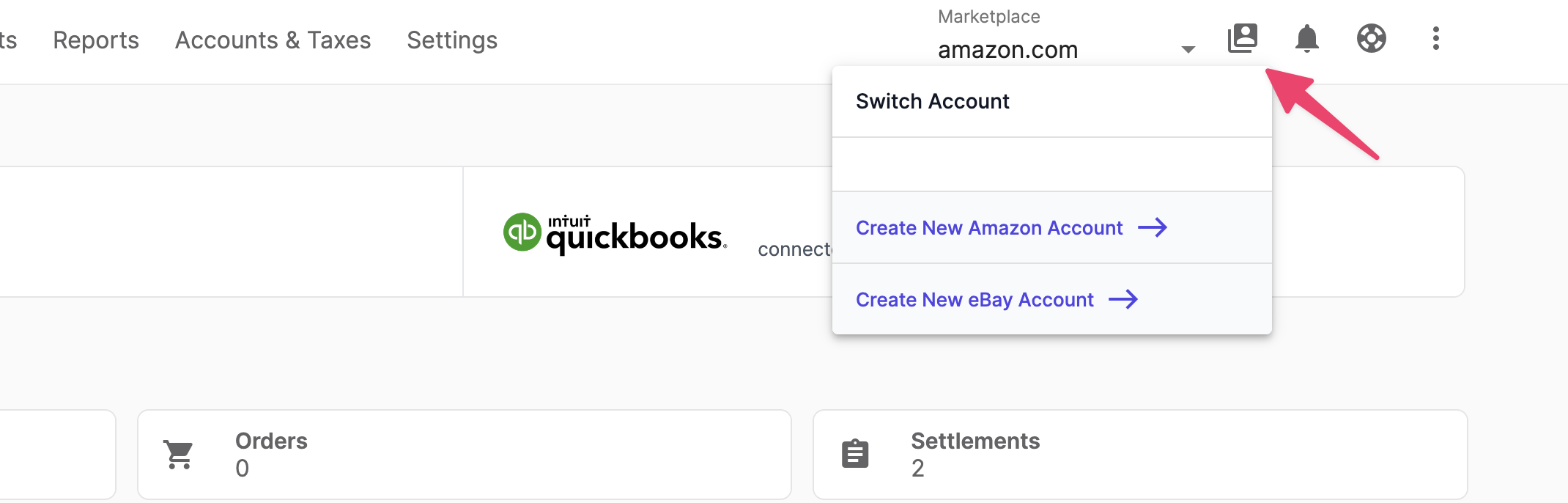
Task: Open the switch account icon
Action: click(1243, 38)
